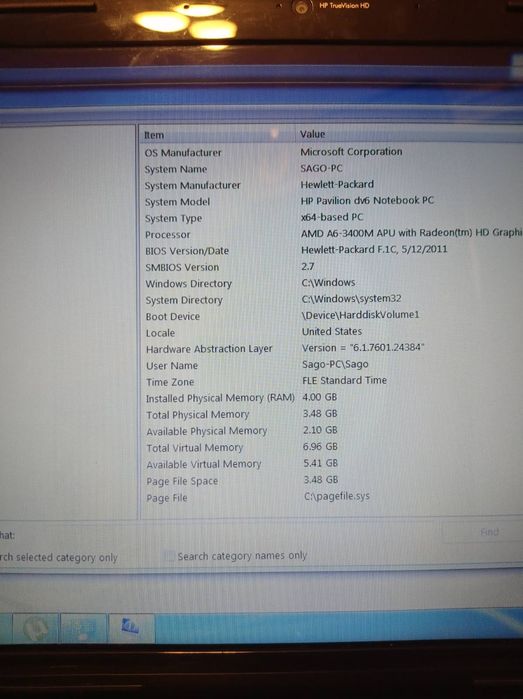Click the C:\Windows value
Image resolution: width=523 pixels, height=699 pixels.
[329, 282]
